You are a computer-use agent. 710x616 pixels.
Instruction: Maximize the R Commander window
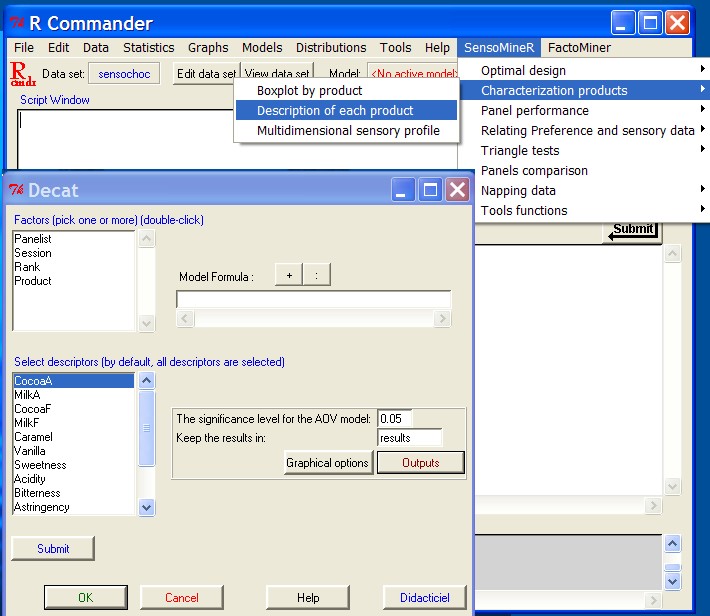(x=650, y=22)
